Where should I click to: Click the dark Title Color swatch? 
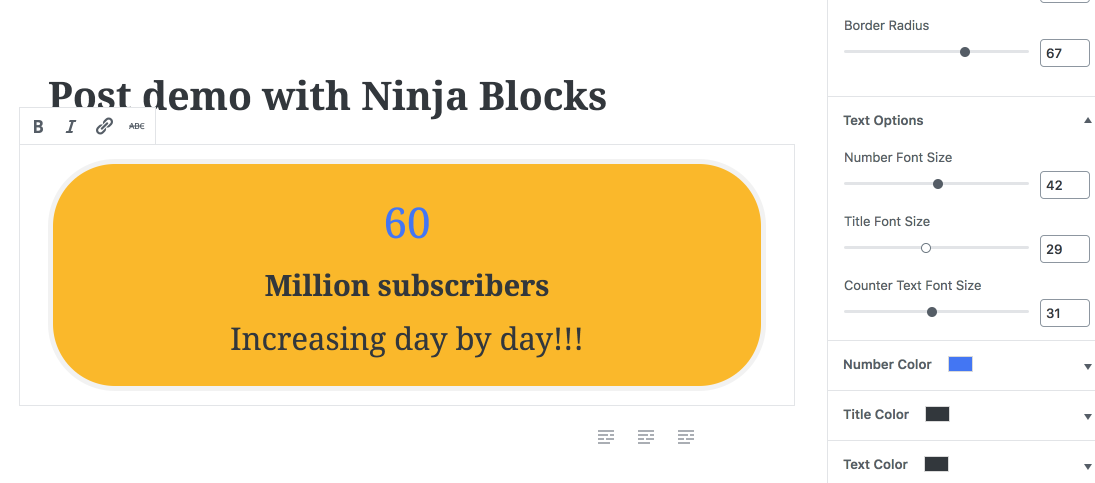[937, 415]
